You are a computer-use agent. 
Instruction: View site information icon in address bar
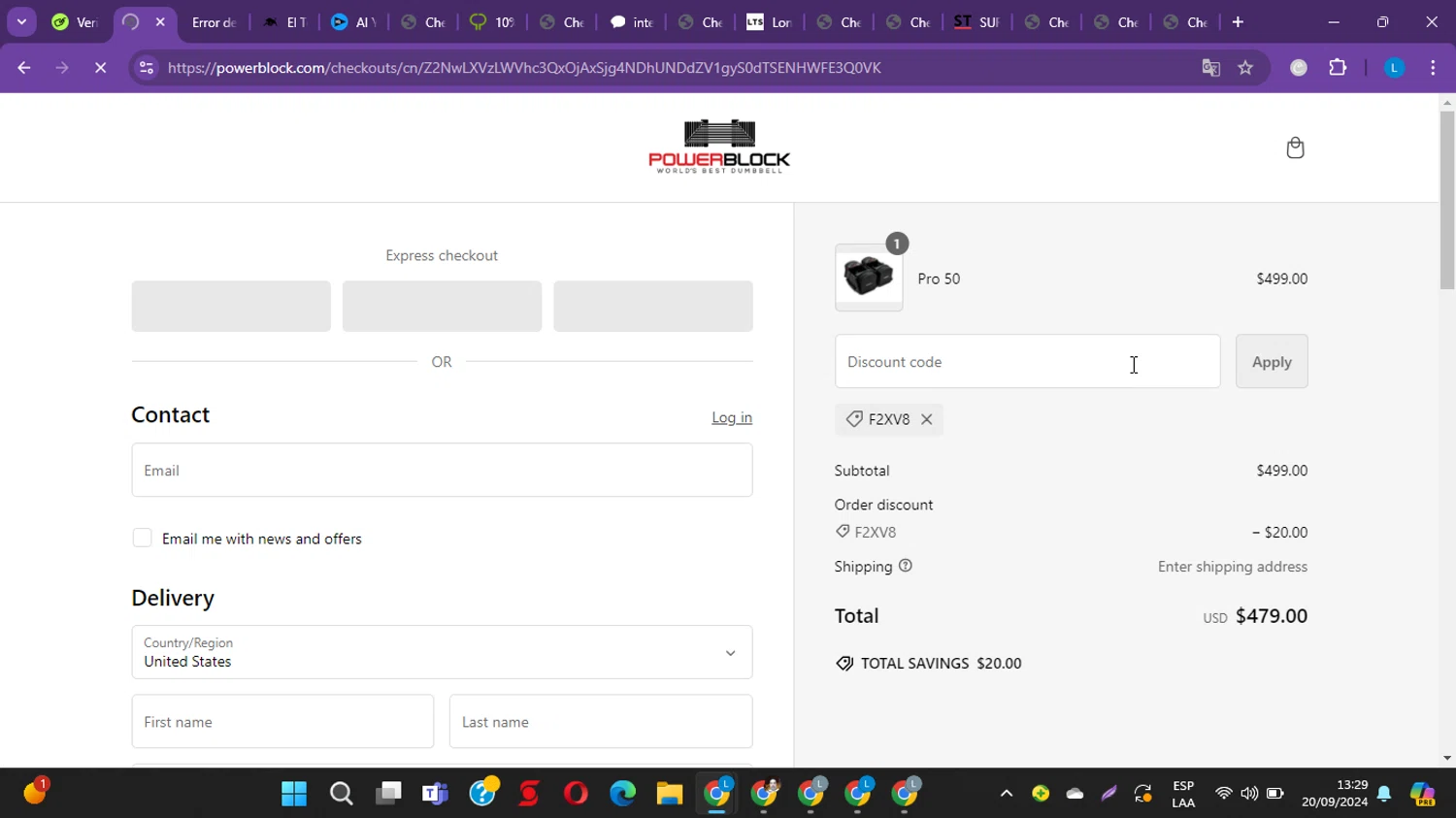point(147,68)
